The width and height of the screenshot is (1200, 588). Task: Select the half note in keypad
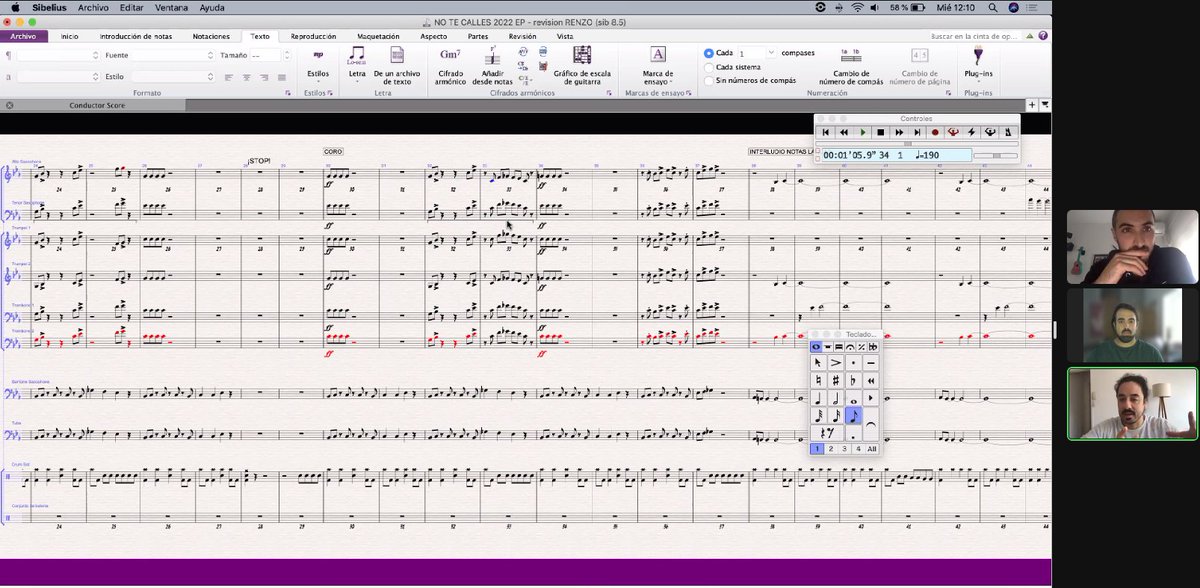[x=836, y=398]
